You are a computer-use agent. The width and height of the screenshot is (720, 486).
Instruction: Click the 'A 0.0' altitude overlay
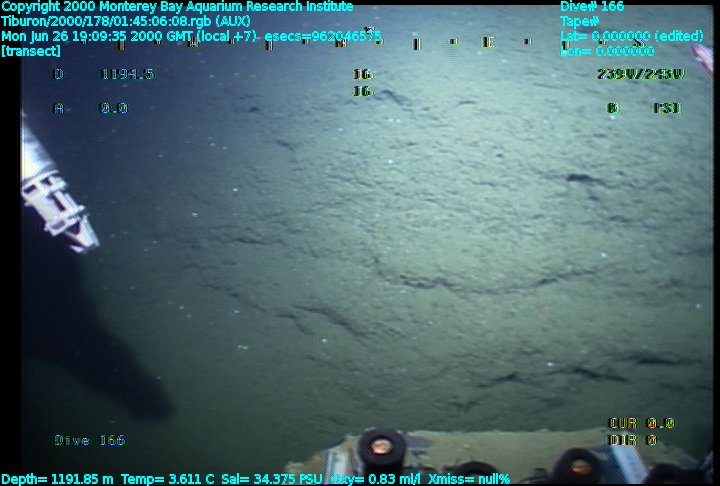(91, 108)
